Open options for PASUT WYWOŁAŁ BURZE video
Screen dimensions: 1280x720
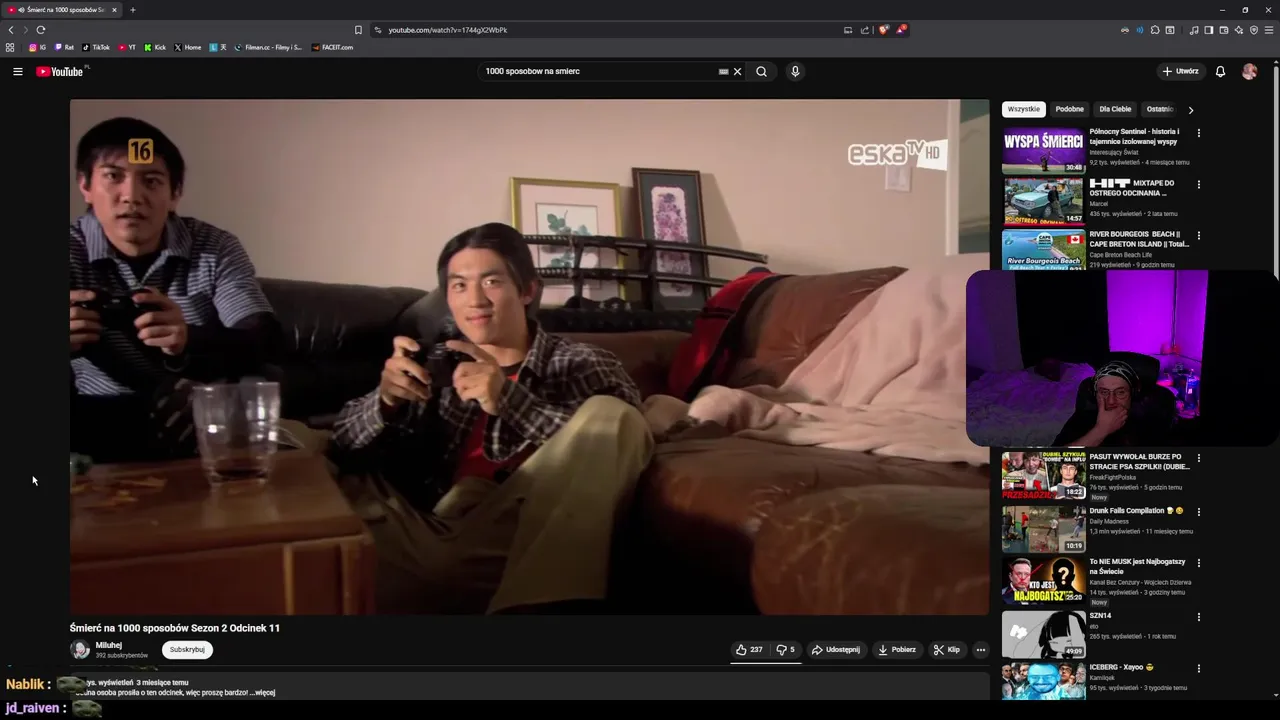click(1198, 458)
